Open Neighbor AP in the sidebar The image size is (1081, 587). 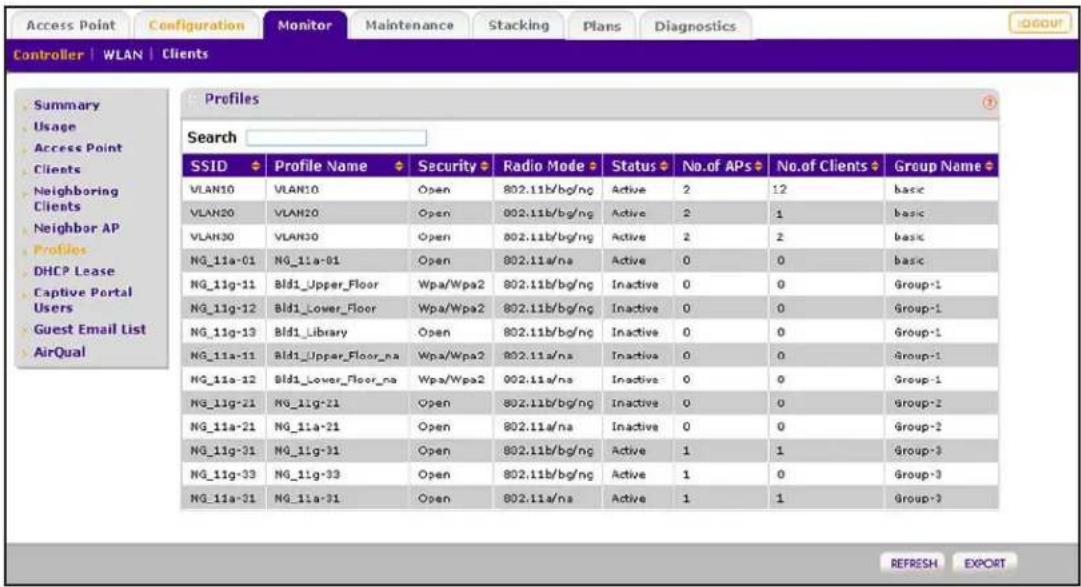coord(77,228)
